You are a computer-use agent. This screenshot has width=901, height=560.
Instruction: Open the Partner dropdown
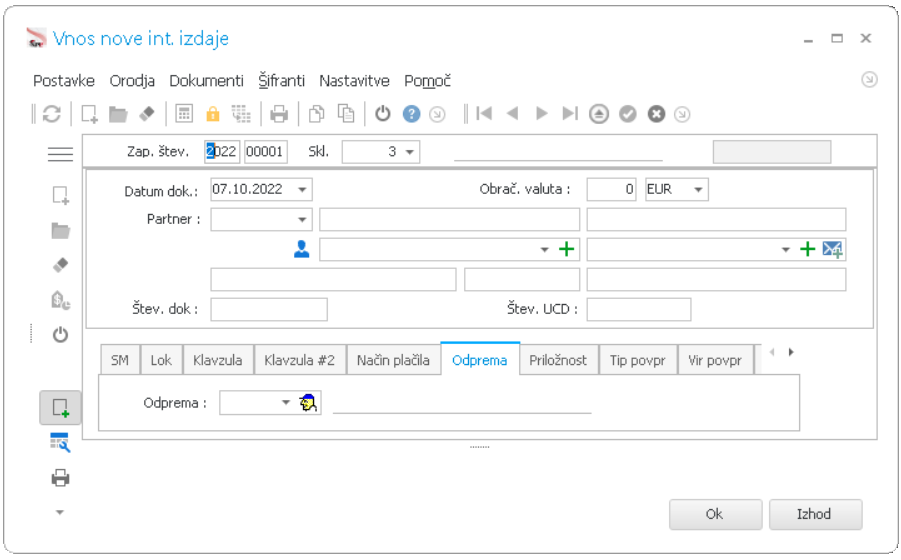point(302,219)
